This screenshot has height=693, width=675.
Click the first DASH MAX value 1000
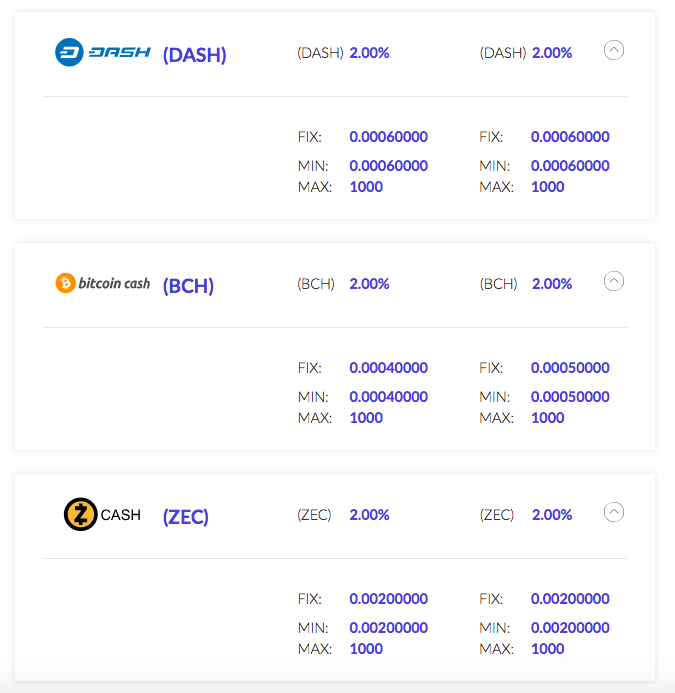[366, 187]
